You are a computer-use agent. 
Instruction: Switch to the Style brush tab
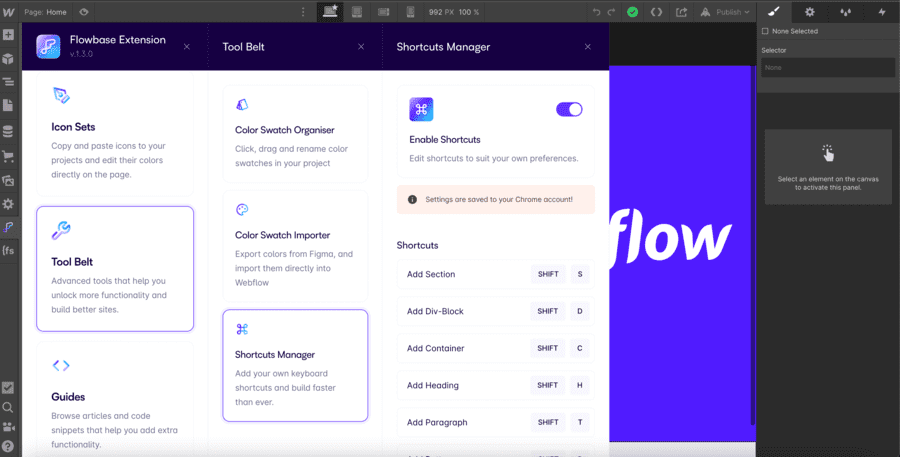pyautogui.click(x=774, y=11)
